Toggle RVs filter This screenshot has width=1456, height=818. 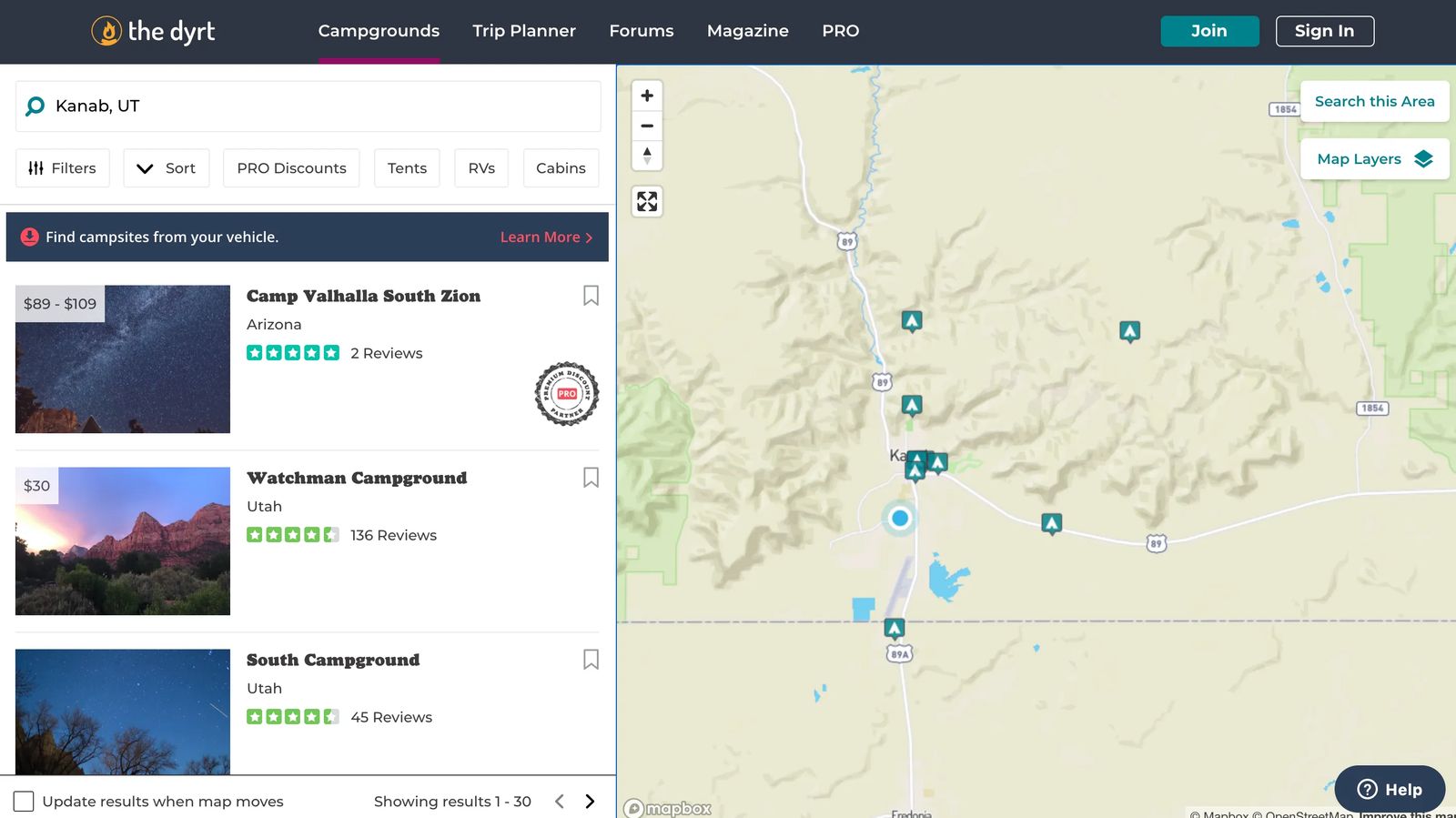[x=481, y=168]
